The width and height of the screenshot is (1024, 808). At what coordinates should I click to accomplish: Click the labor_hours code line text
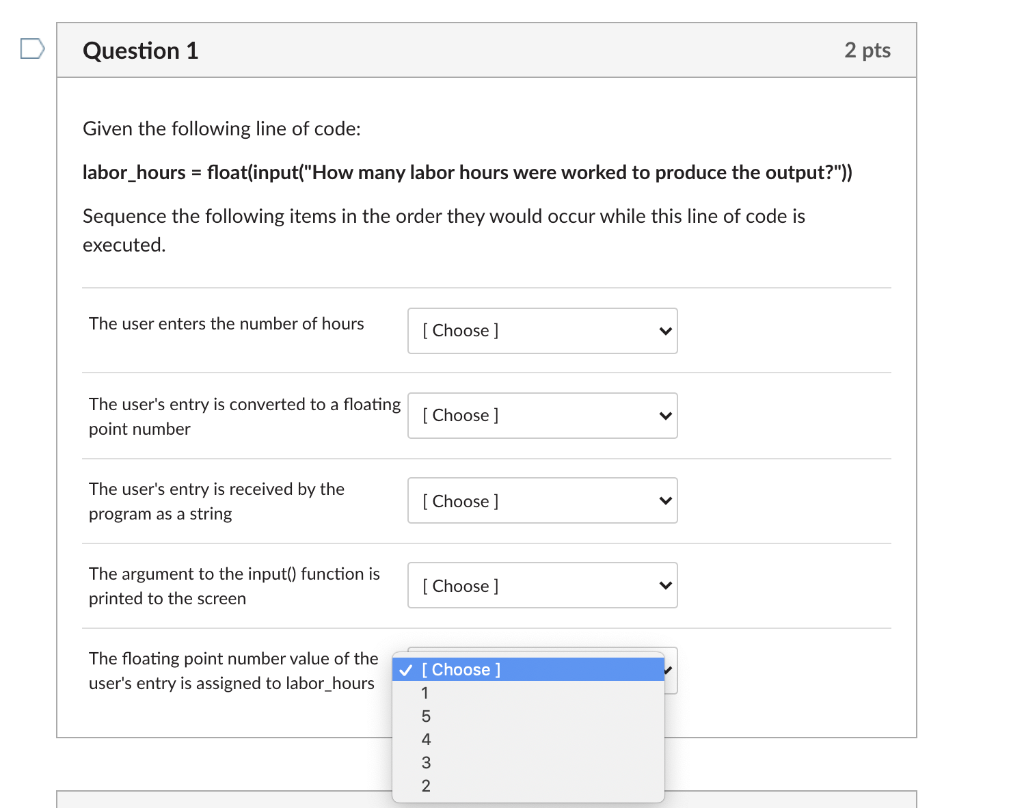[x=467, y=173]
